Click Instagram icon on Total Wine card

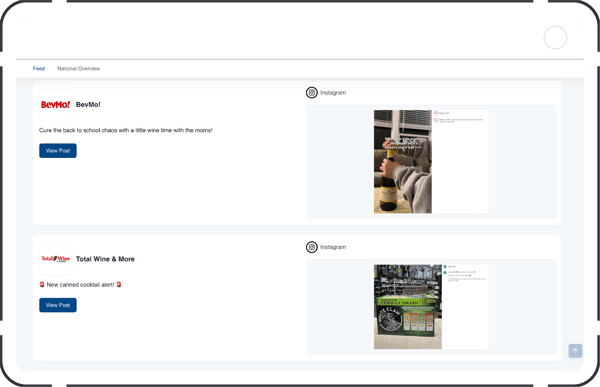pos(311,247)
